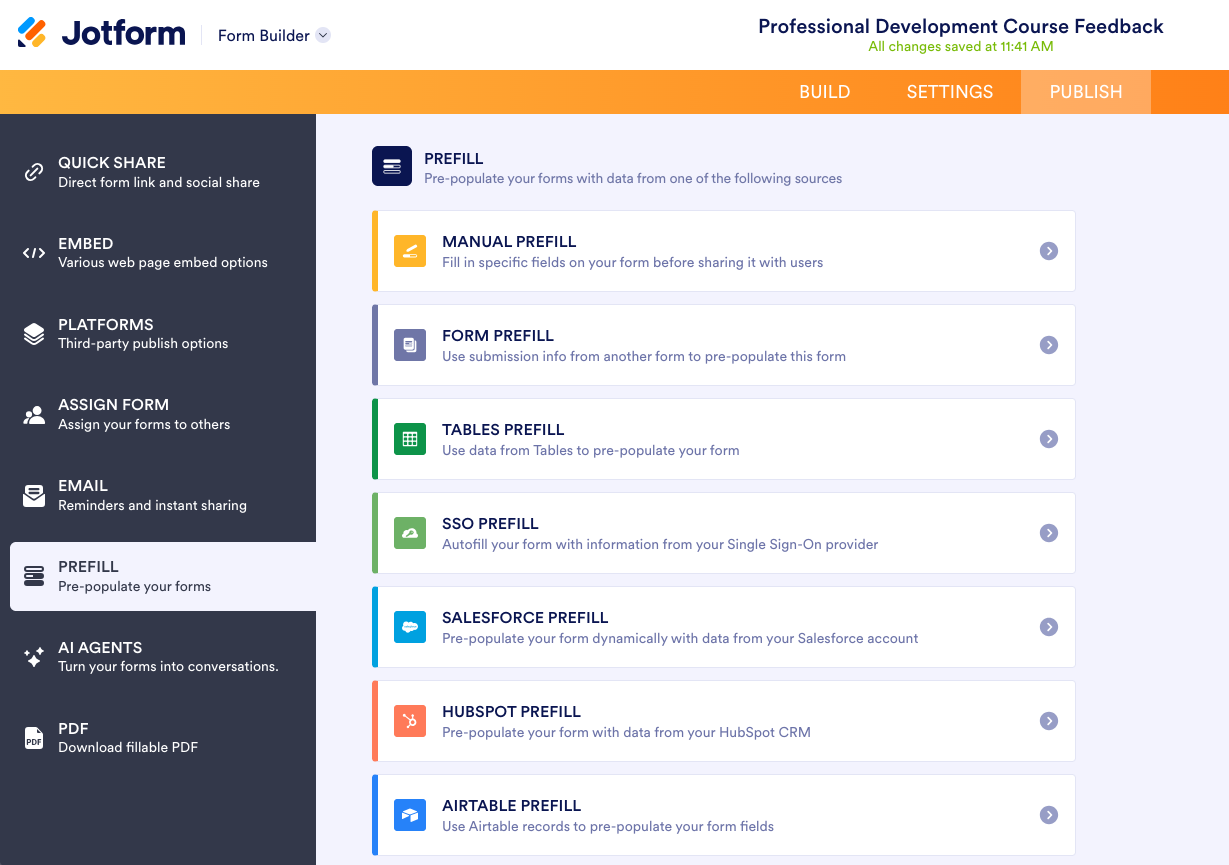Select the TABLES PREFILL title
The height and width of the screenshot is (865, 1229).
tap(503, 430)
